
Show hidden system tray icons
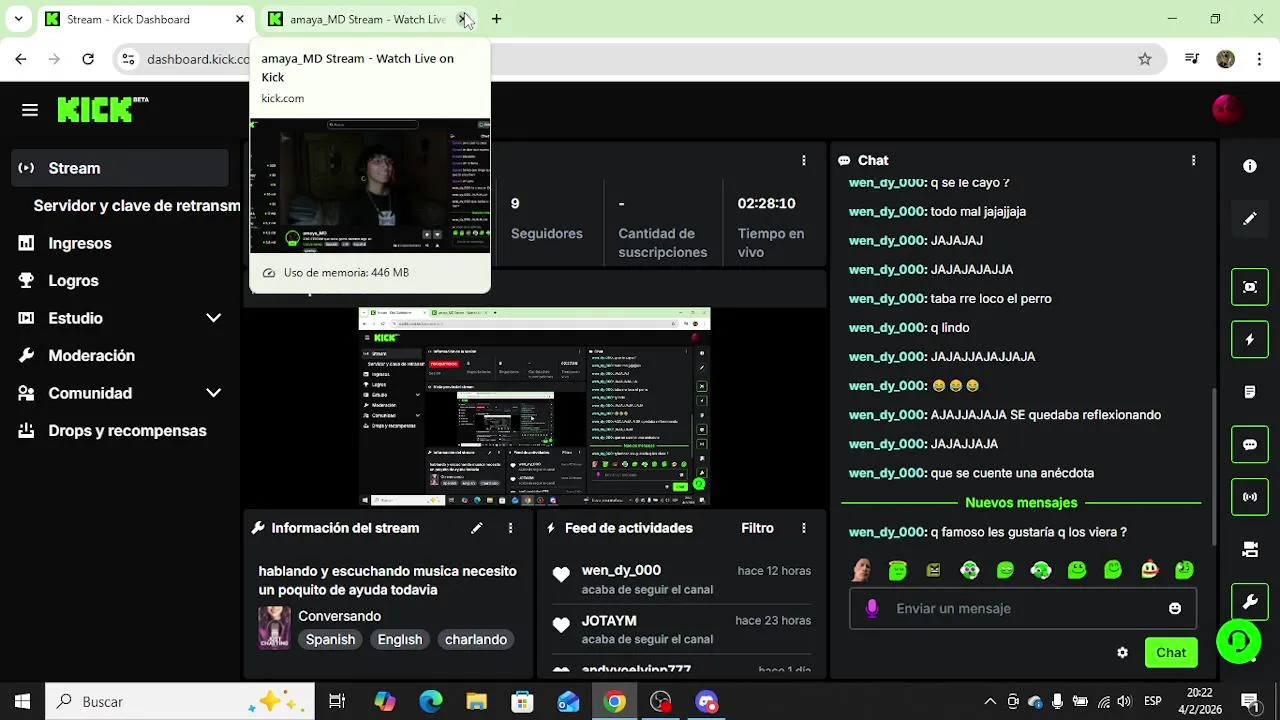pos(990,702)
